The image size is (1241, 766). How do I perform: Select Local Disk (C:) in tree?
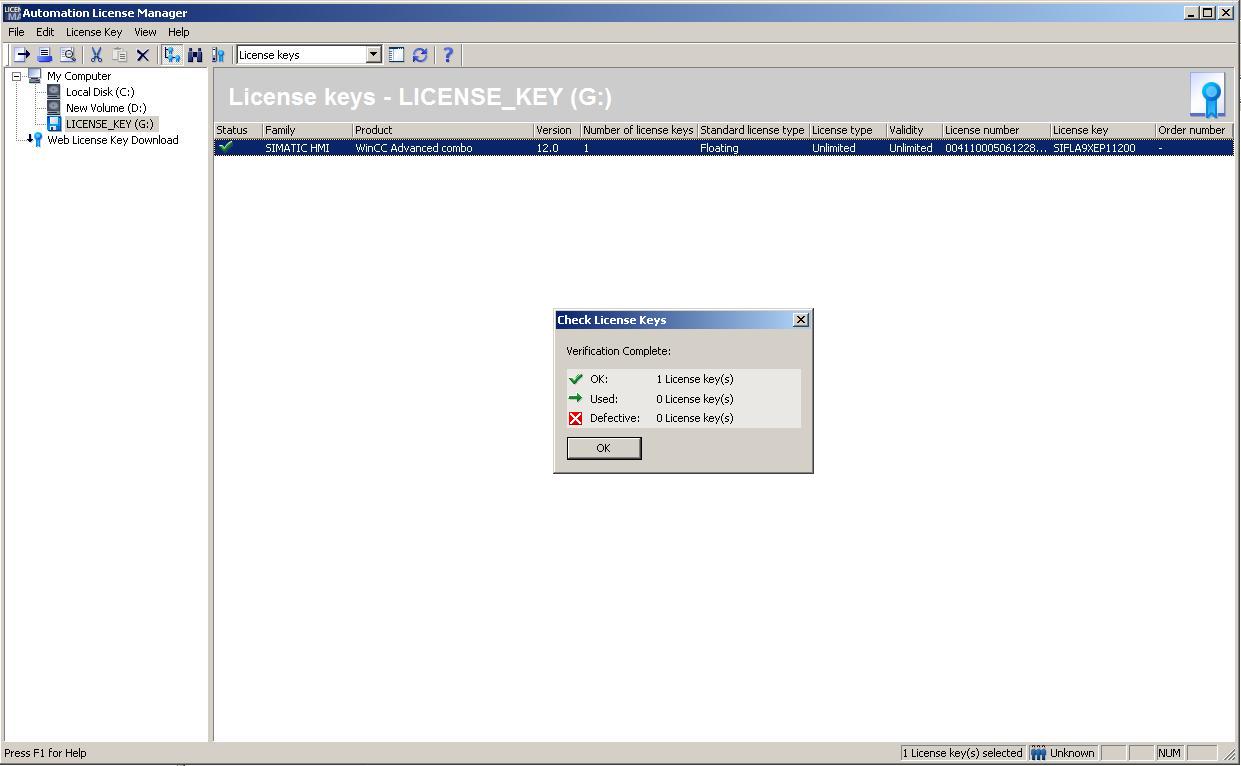click(x=99, y=92)
